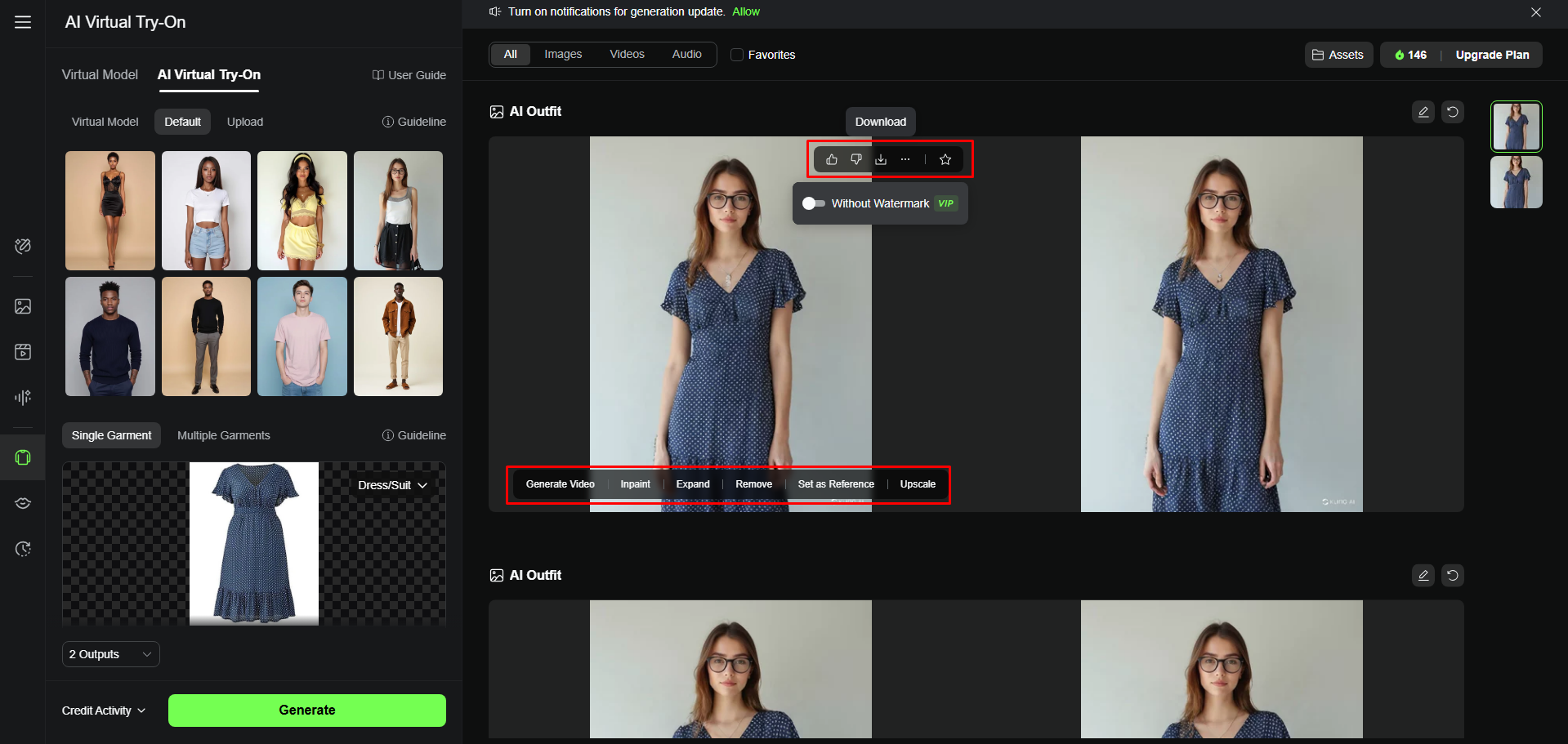Viewport: 1568px width, 744px height.
Task: Filter results by Videos
Action: pos(627,55)
